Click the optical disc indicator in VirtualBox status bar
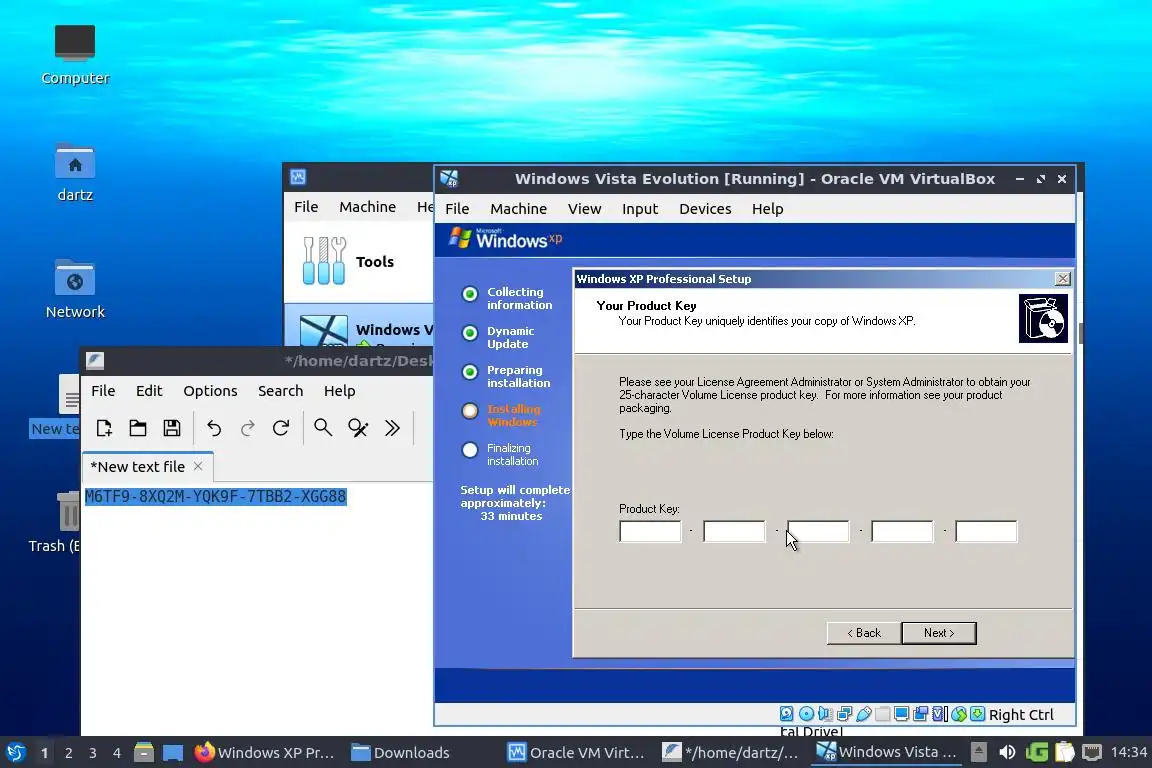This screenshot has height=768, width=1152. tap(806, 714)
